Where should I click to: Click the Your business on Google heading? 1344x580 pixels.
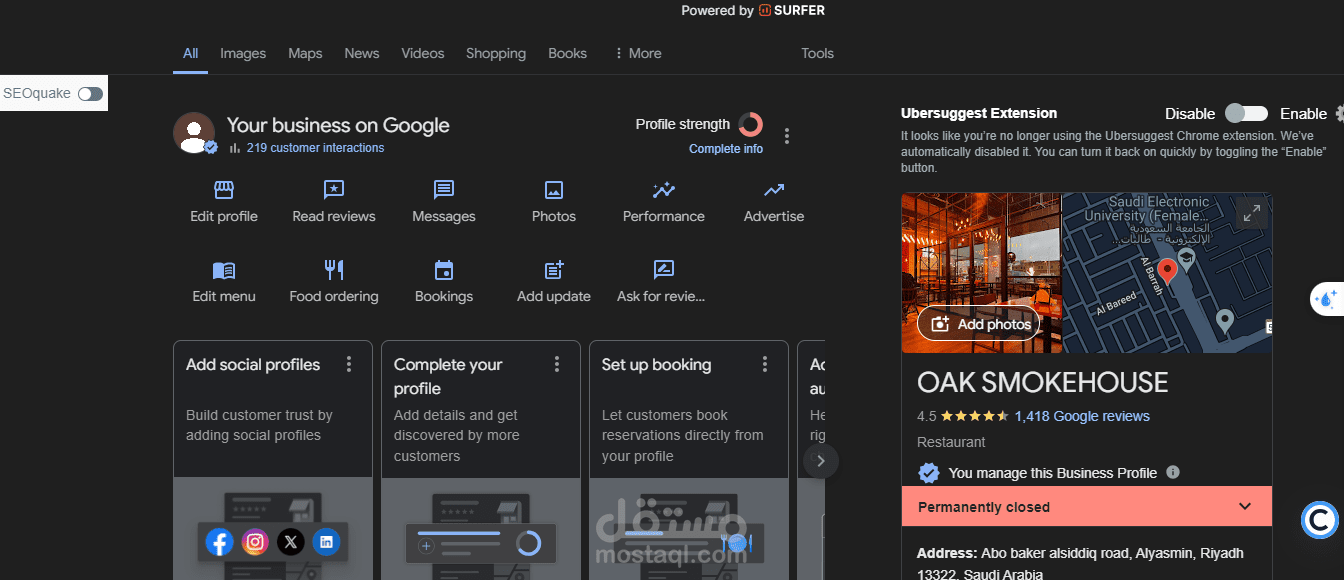coord(338,125)
